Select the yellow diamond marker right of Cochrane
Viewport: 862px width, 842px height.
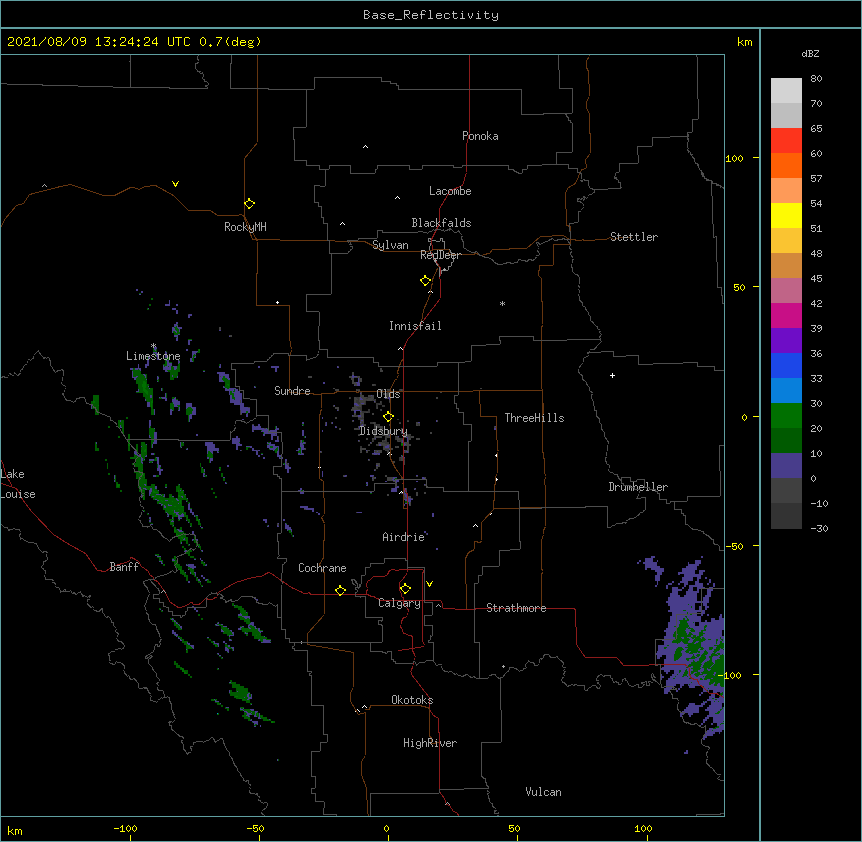click(x=341, y=590)
